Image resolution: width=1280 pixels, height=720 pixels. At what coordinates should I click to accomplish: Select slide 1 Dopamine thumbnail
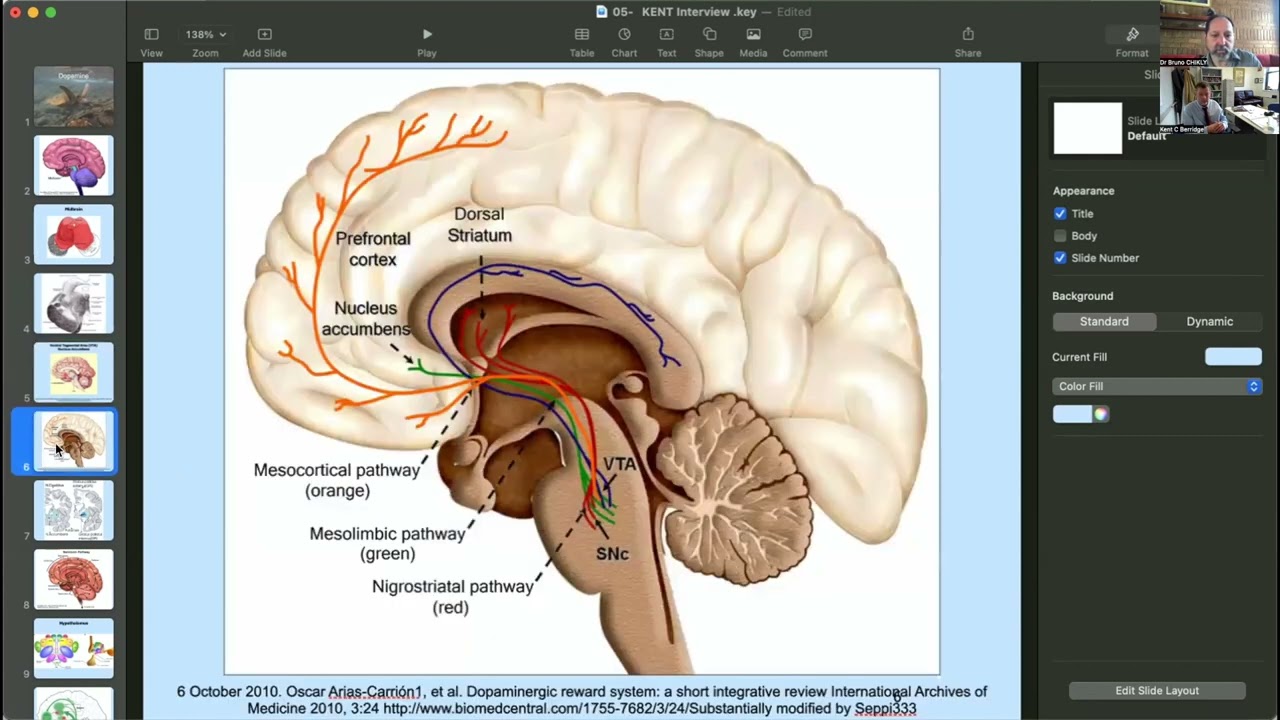pos(74,97)
